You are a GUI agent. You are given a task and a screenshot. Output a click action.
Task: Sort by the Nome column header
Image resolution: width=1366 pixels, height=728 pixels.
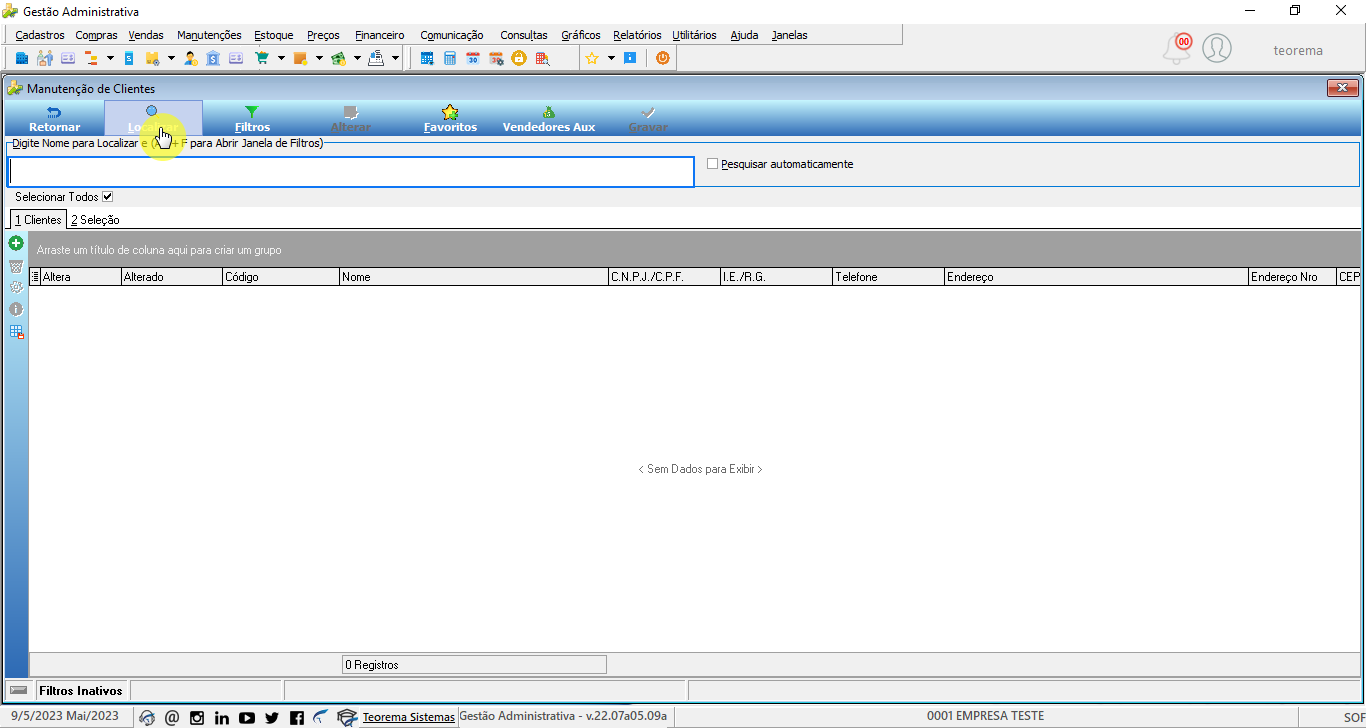coord(474,277)
